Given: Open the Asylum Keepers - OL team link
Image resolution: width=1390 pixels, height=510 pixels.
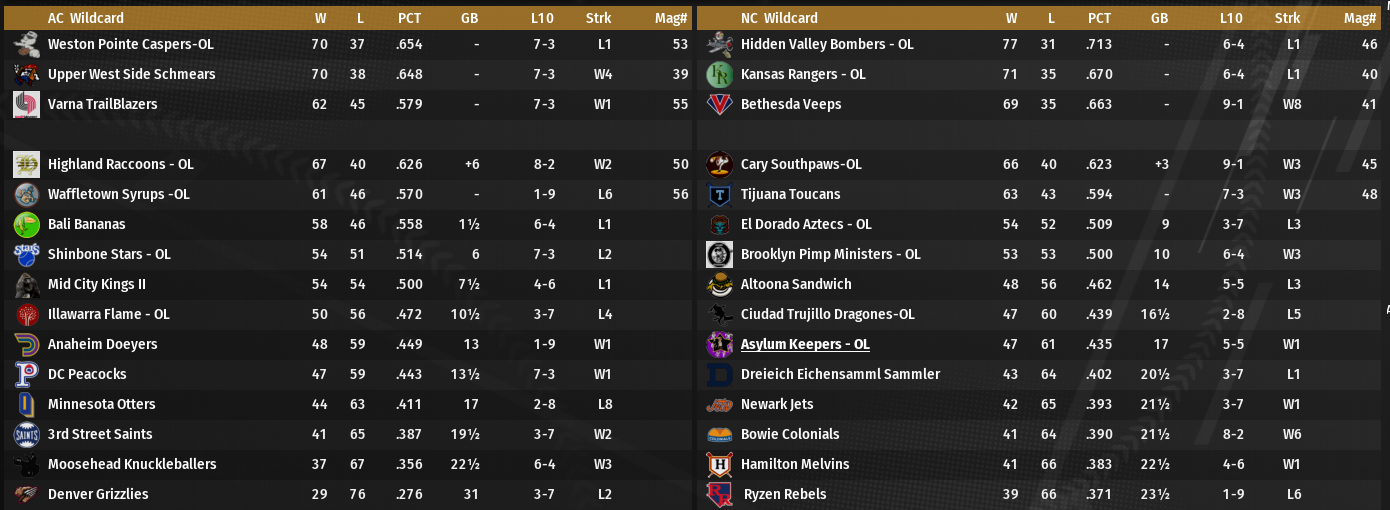Looking at the screenshot, I should (x=805, y=344).
